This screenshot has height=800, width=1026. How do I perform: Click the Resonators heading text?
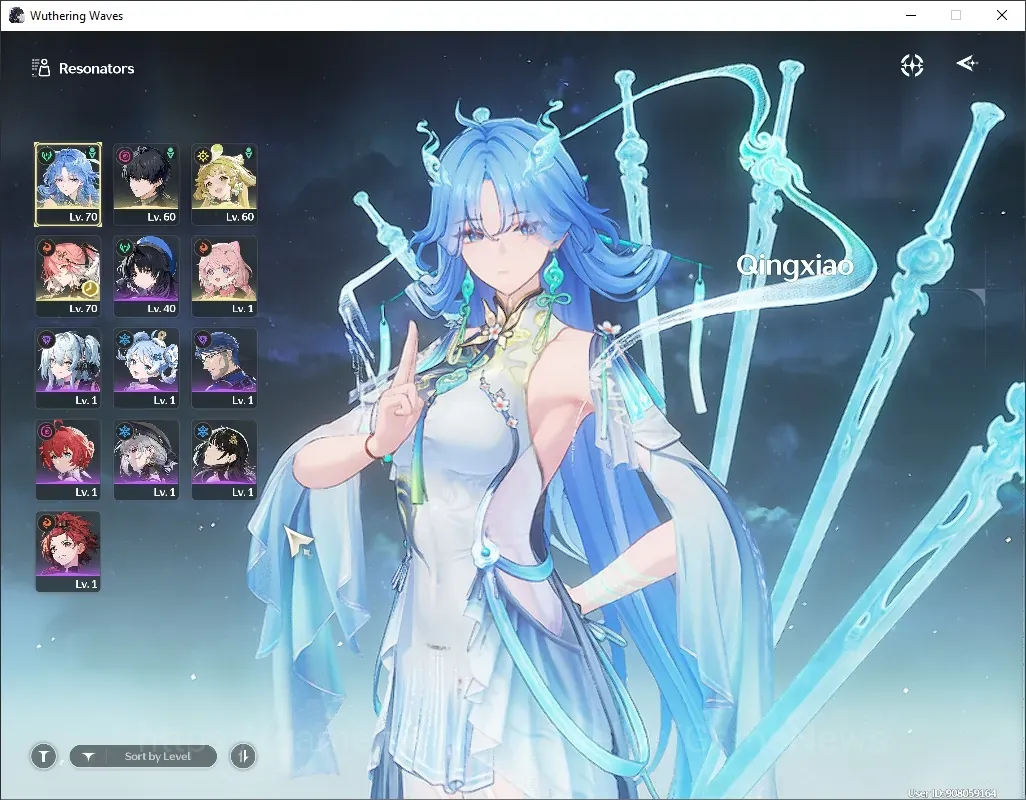pos(96,68)
